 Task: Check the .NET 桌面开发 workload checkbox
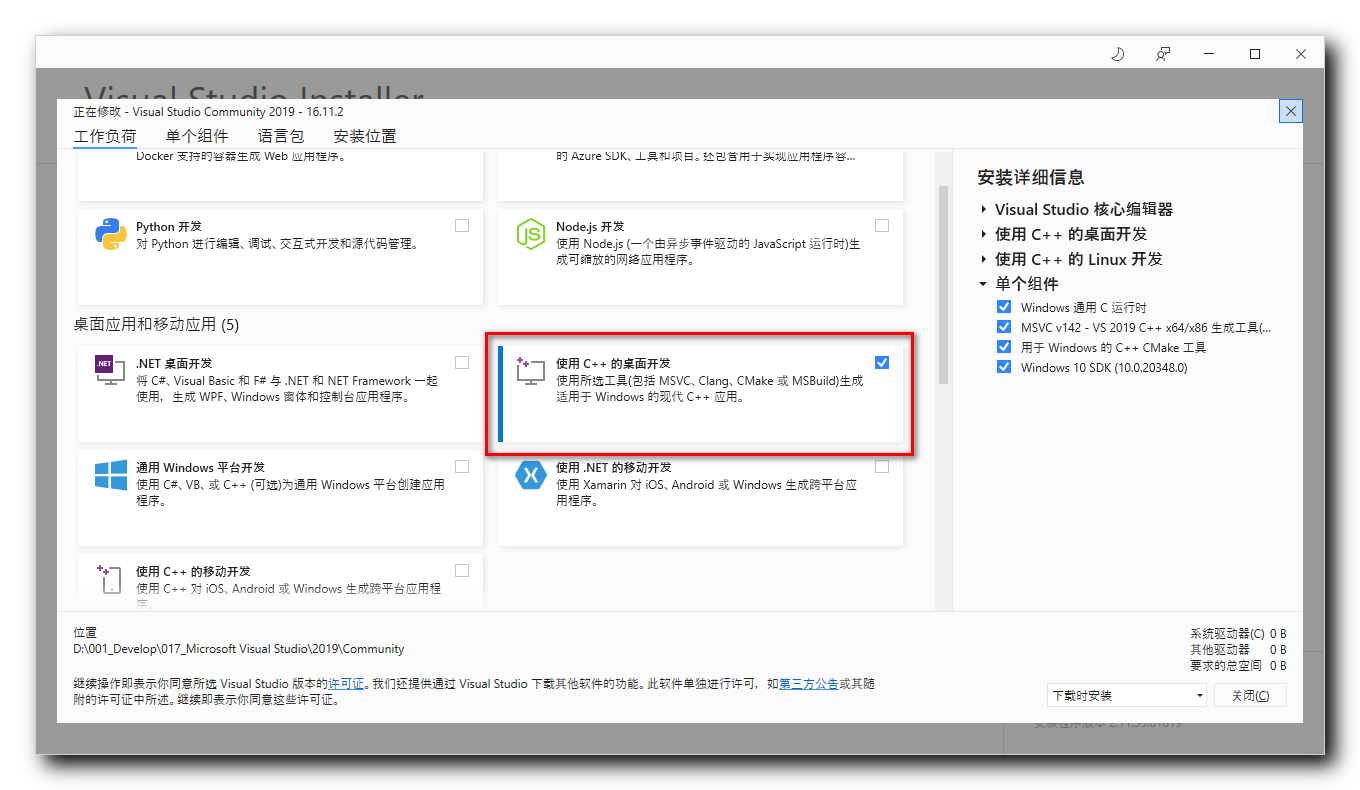tap(462, 362)
